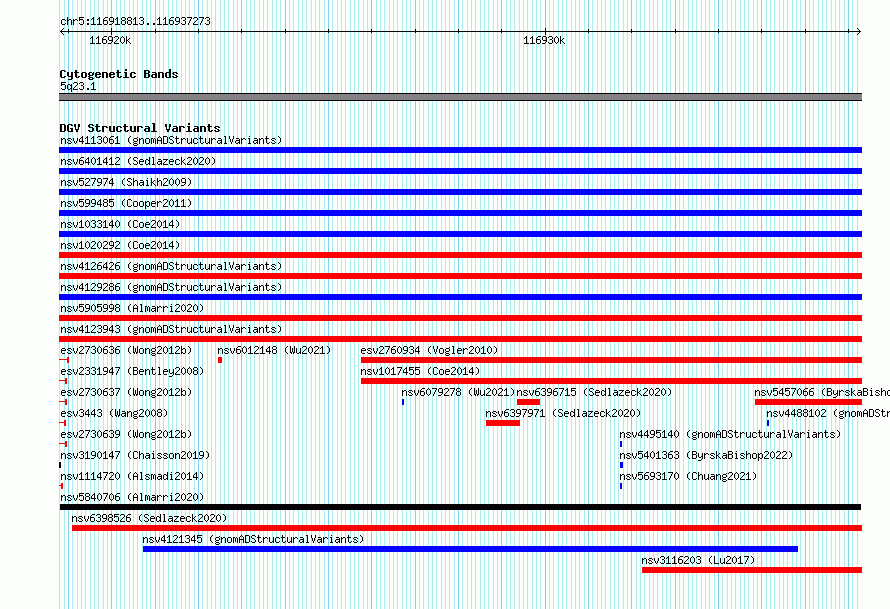Select the small red square under nsv6012148
This screenshot has height=609, width=890.
[220, 360]
